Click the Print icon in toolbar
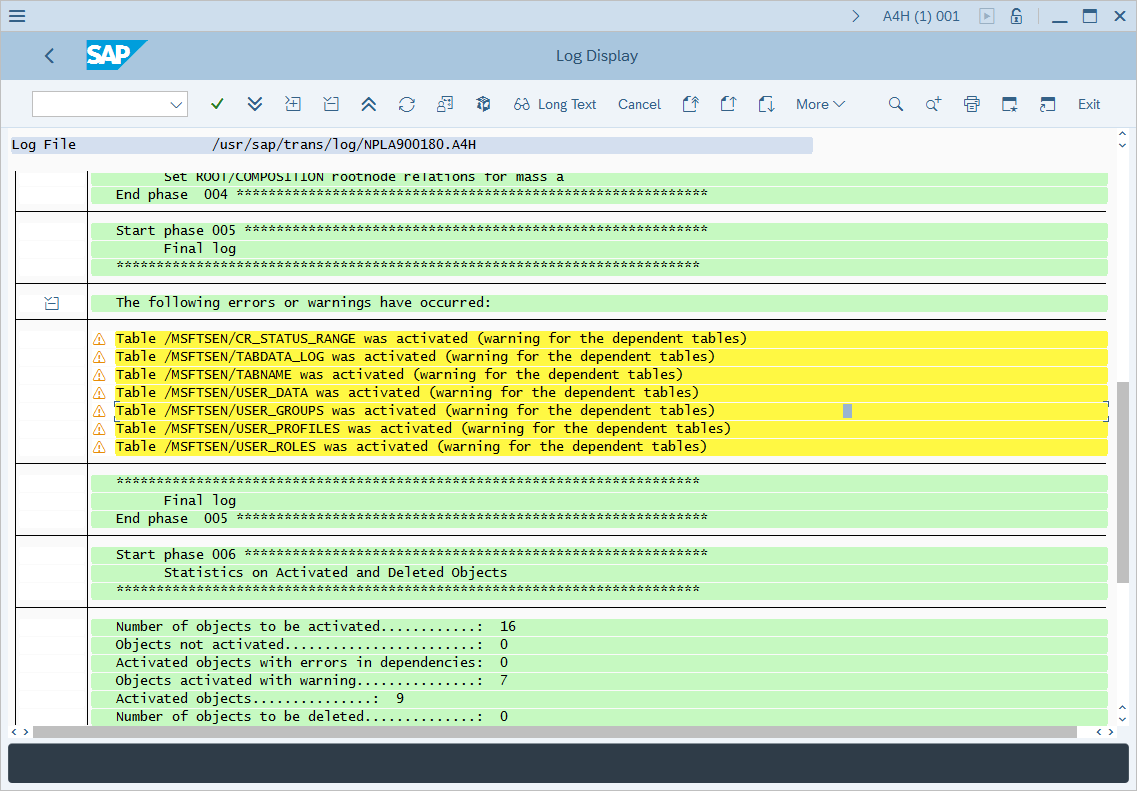The width and height of the screenshot is (1137, 791). point(971,104)
